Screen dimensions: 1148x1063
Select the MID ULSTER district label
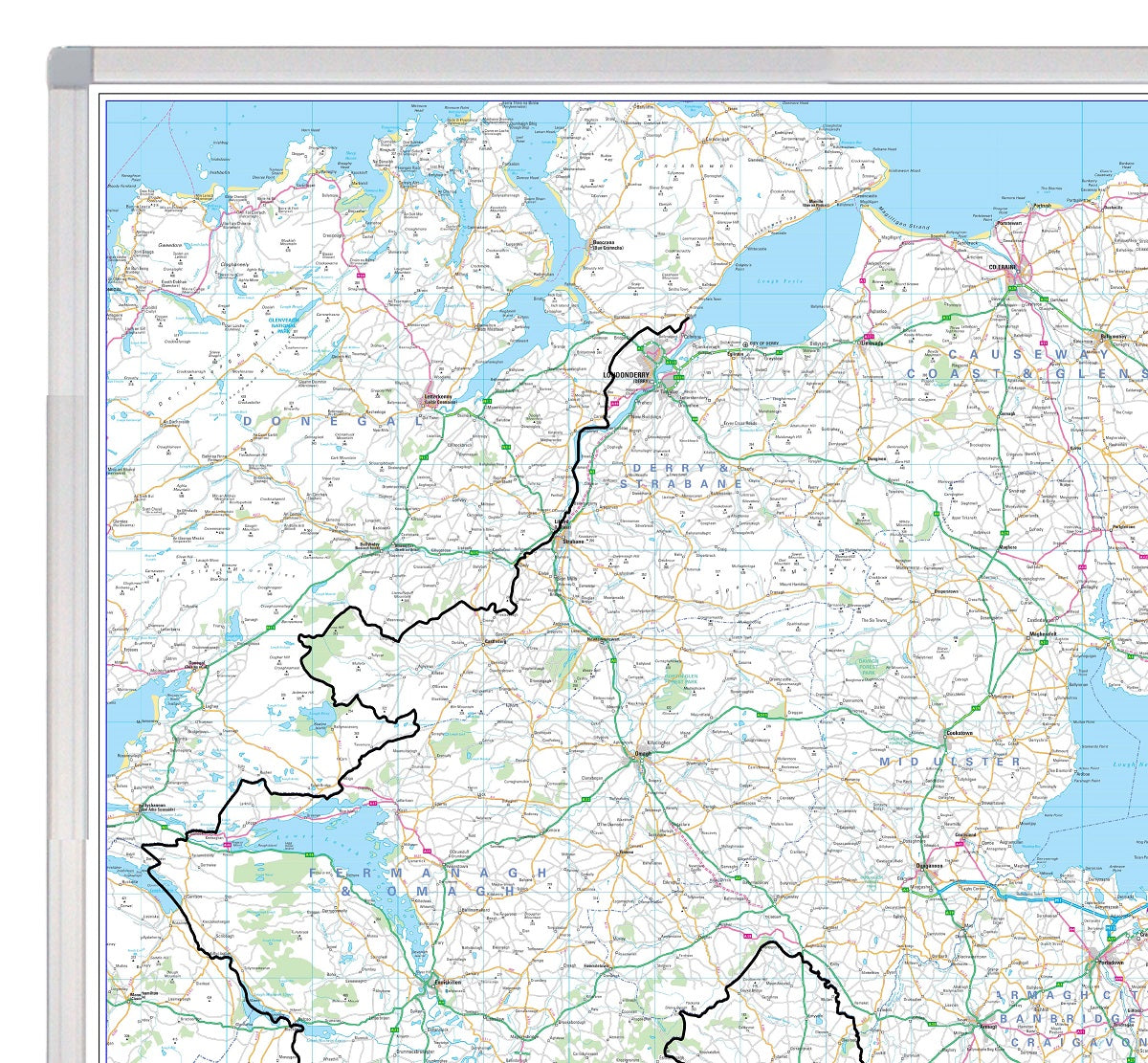pyautogui.click(x=950, y=762)
